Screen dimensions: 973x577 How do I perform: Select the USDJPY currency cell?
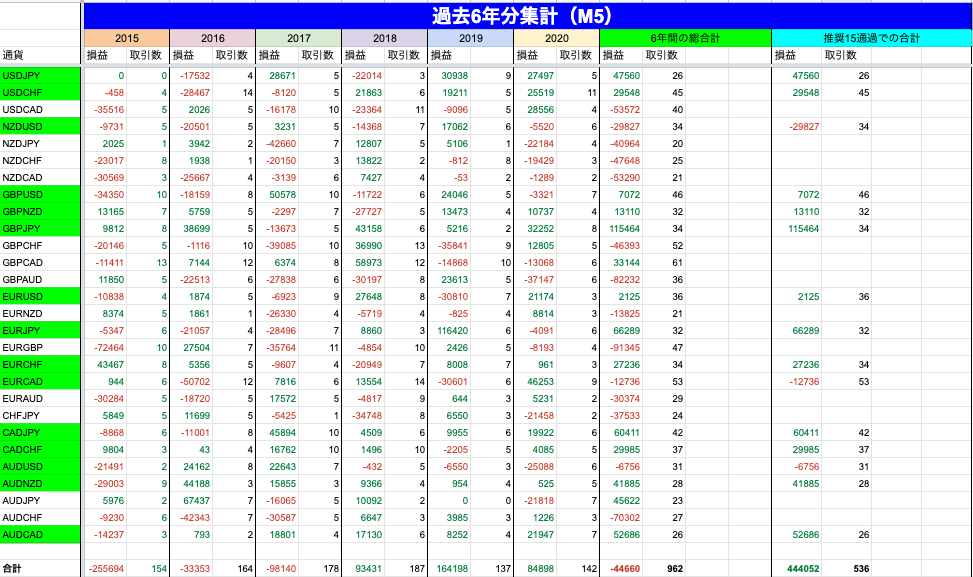(x=41, y=76)
